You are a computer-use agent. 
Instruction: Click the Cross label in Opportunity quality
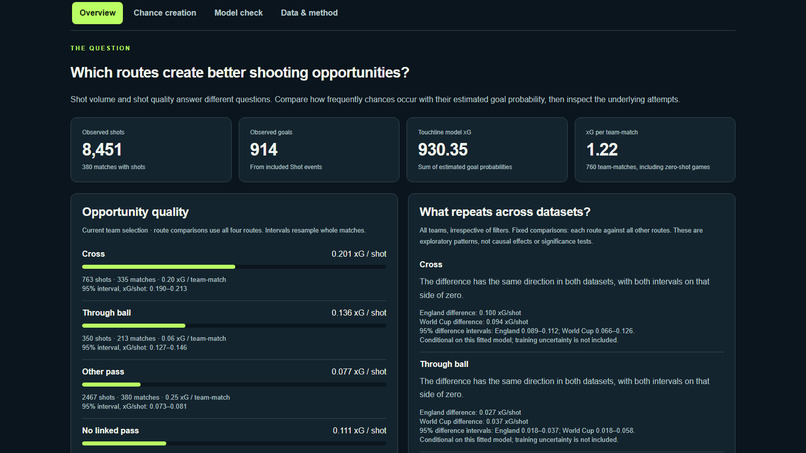(93, 254)
